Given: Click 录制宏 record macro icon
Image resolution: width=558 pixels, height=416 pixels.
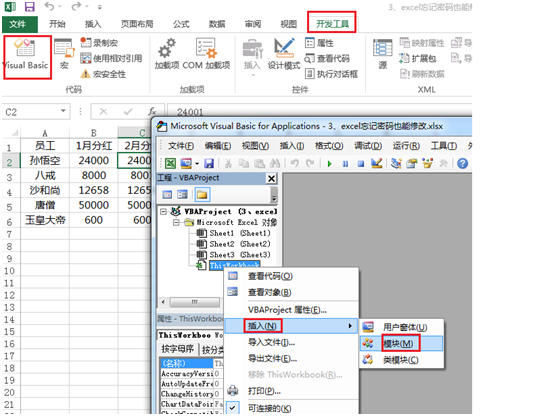Looking at the screenshot, I should pos(85,43).
